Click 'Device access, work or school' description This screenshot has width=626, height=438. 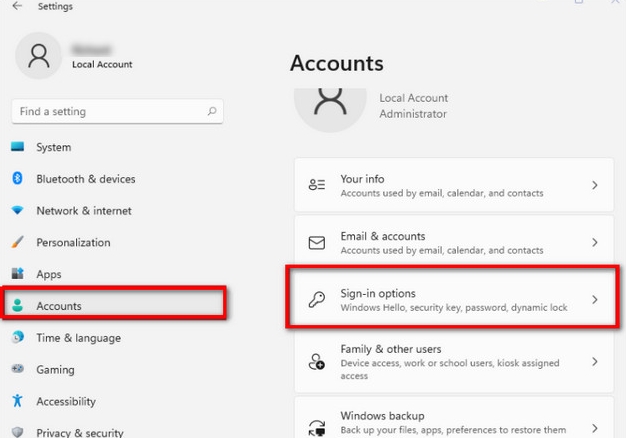pyautogui.click(x=450, y=369)
